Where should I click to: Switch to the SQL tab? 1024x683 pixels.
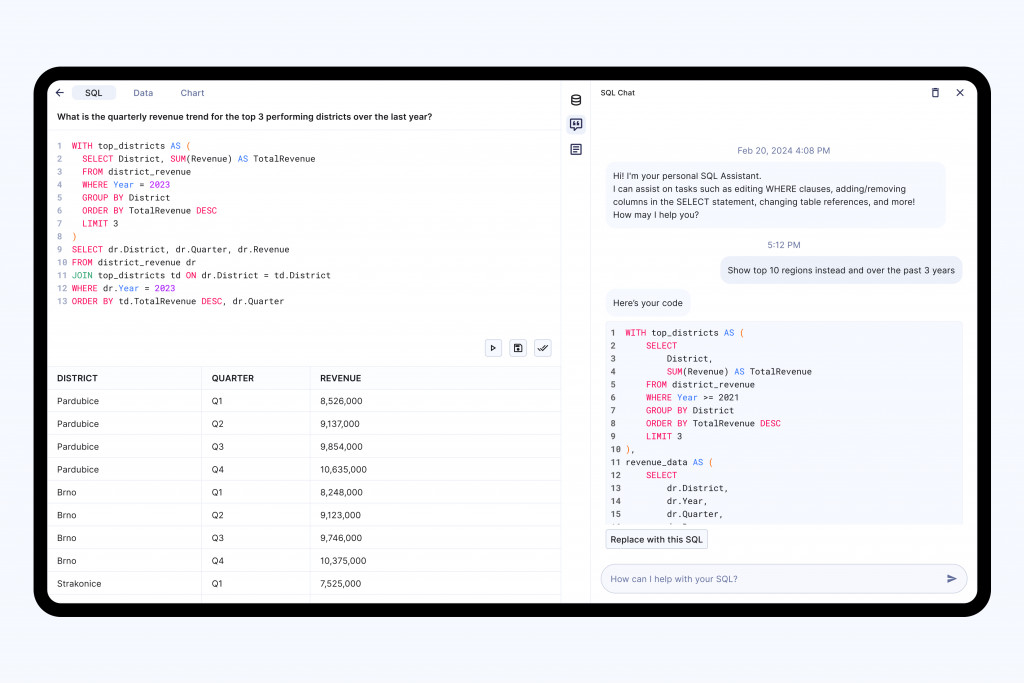[x=93, y=93]
